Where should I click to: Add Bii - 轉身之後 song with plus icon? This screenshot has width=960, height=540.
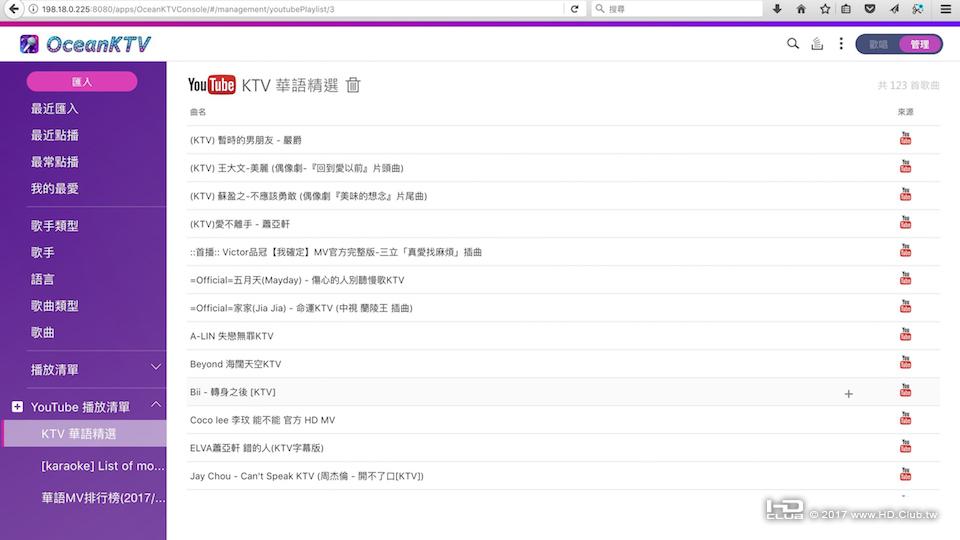(849, 394)
